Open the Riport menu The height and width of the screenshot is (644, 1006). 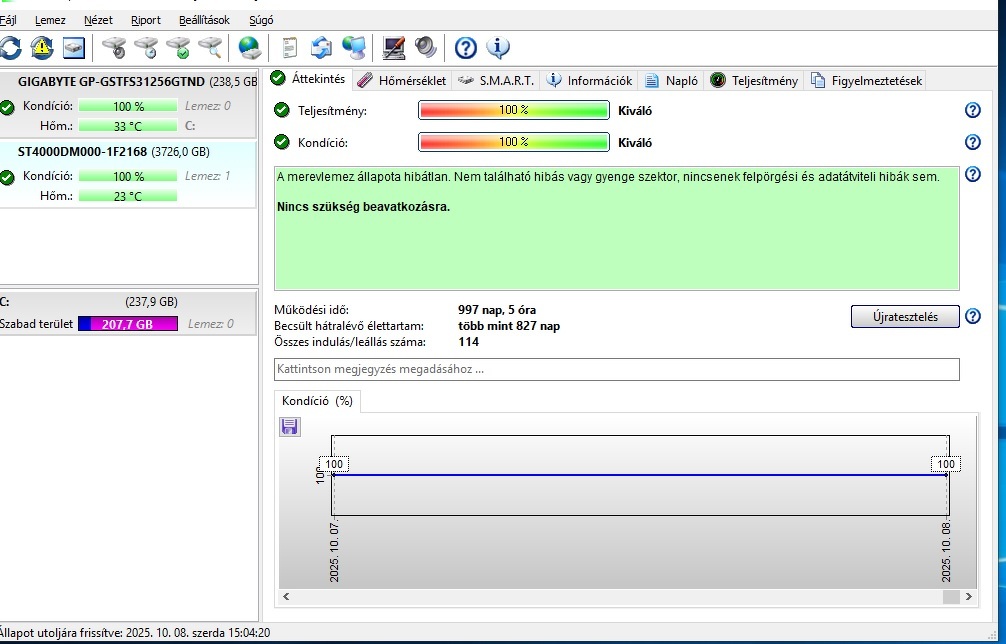click(146, 20)
